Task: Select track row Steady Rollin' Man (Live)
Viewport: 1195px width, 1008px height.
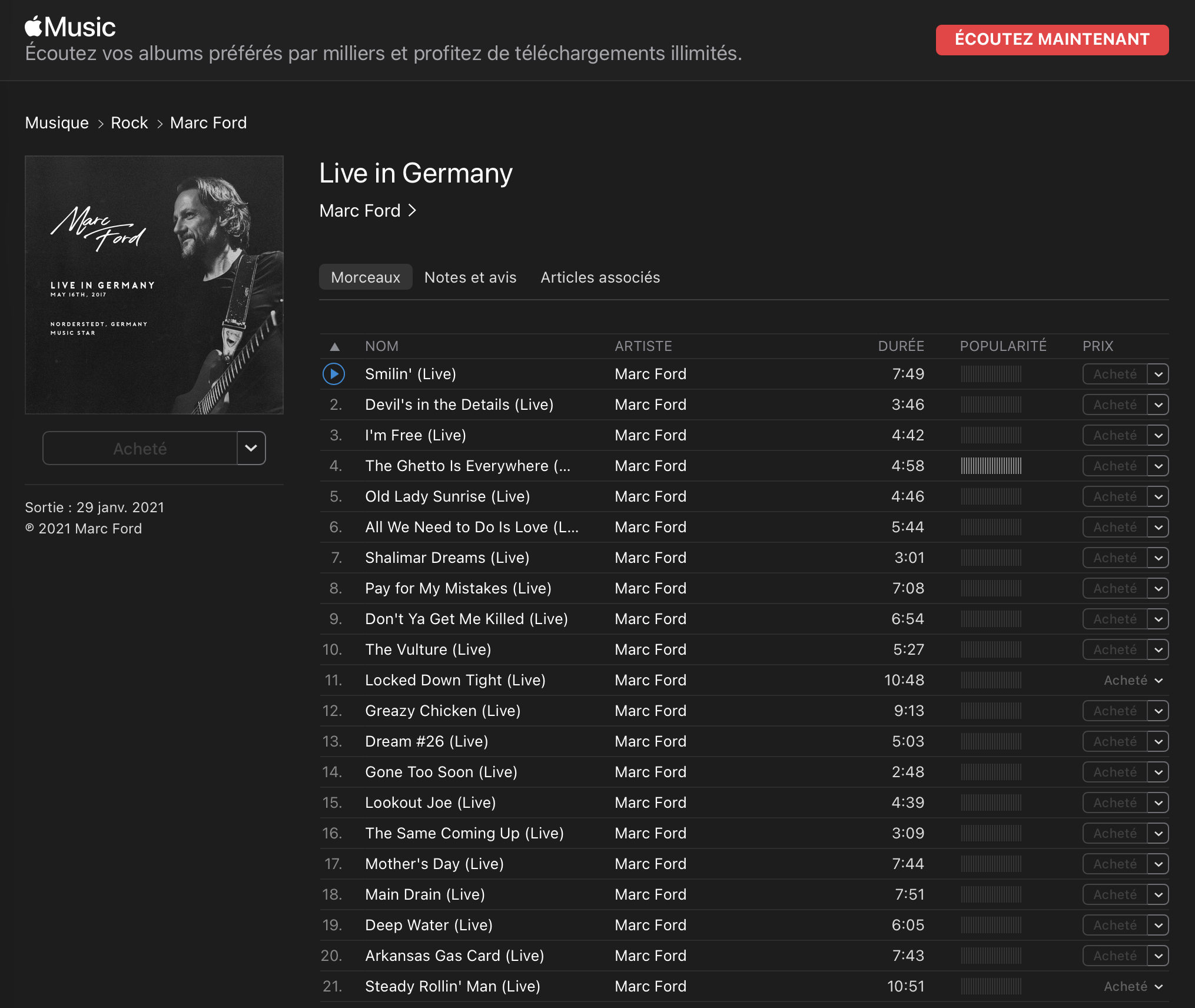Action: point(744,986)
